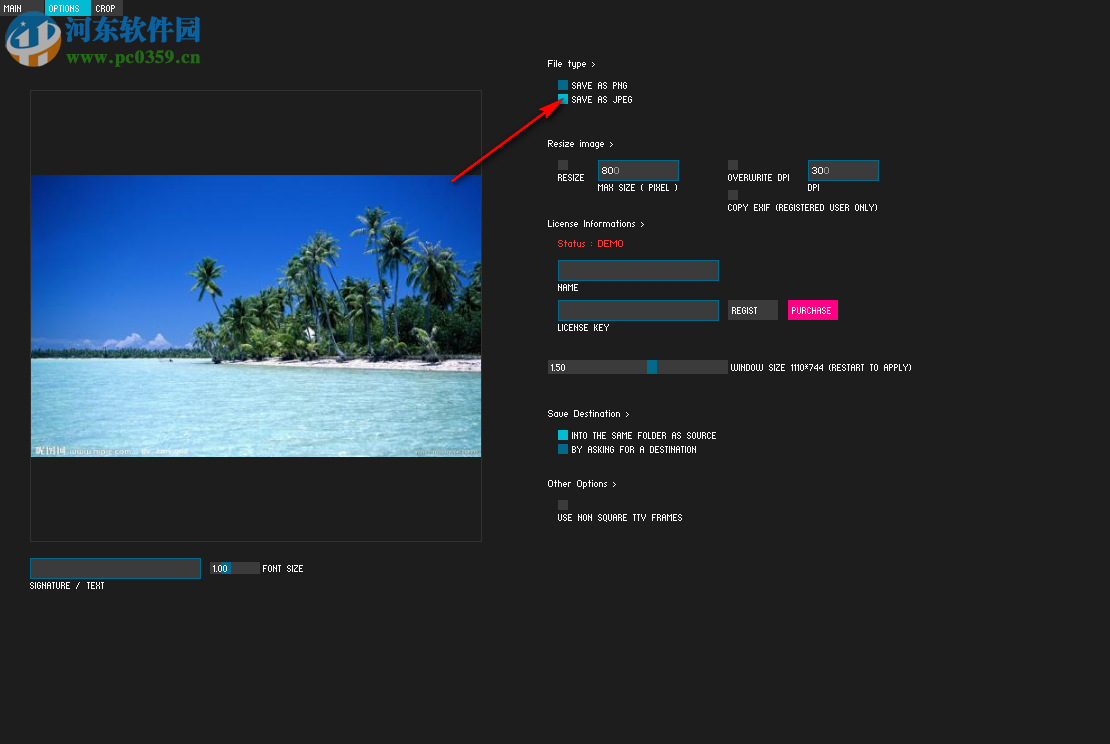
Task: Toggle the OVERWRITE DPI checkbox
Action: point(733,165)
